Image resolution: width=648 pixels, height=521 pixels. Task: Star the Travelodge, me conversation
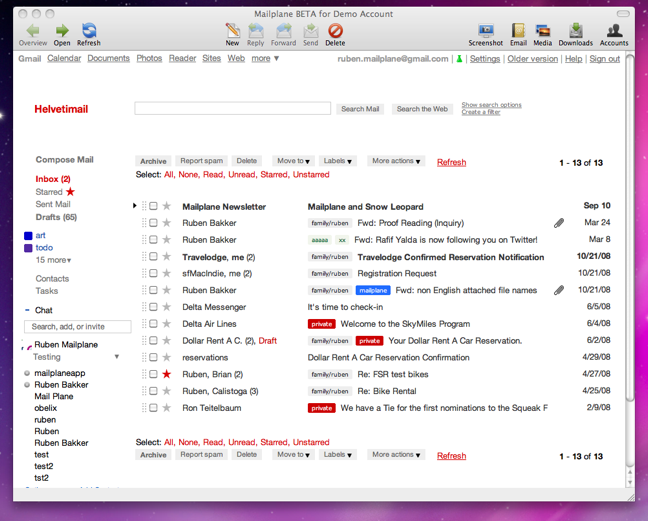coord(167,257)
